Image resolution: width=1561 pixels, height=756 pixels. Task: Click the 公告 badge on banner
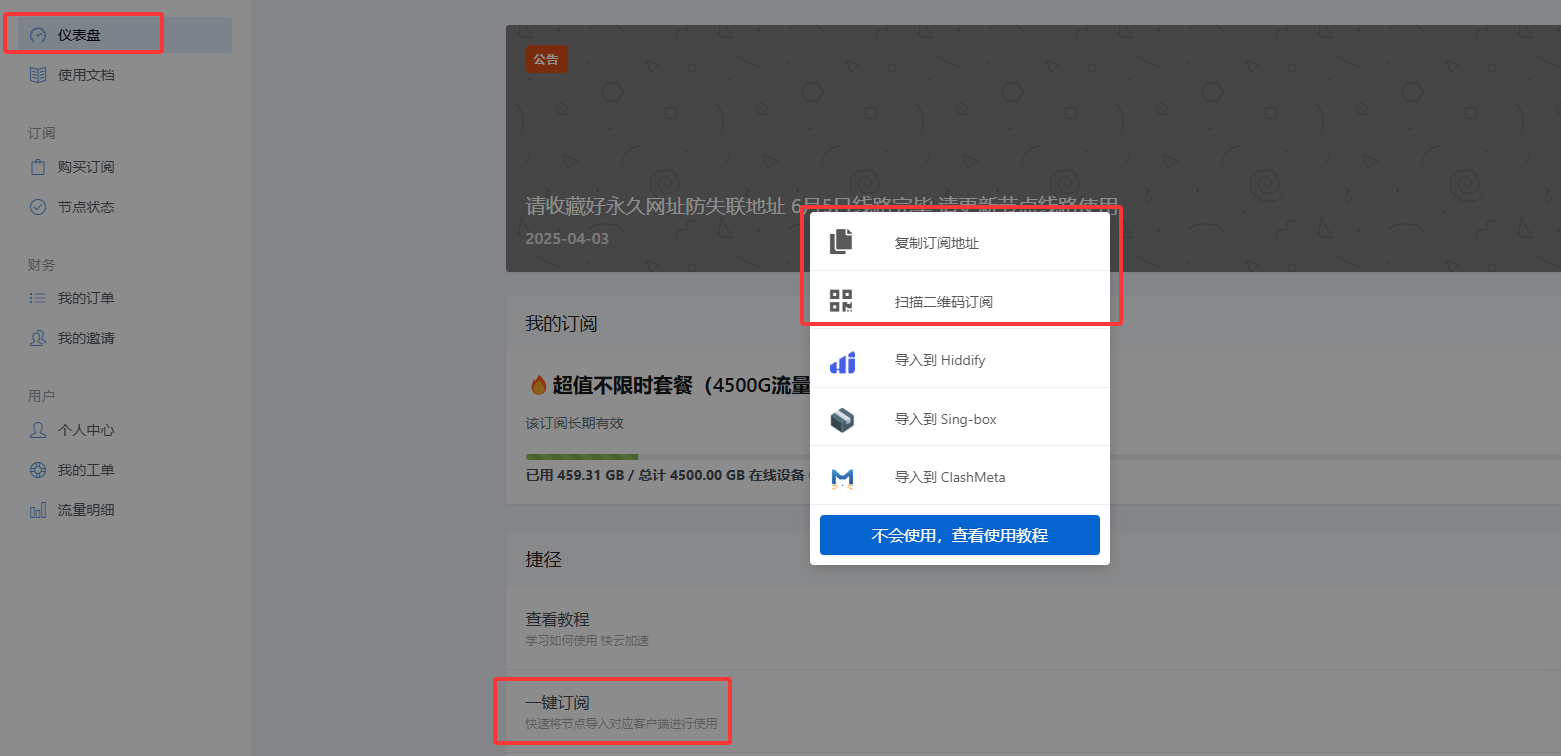[x=546, y=59]
